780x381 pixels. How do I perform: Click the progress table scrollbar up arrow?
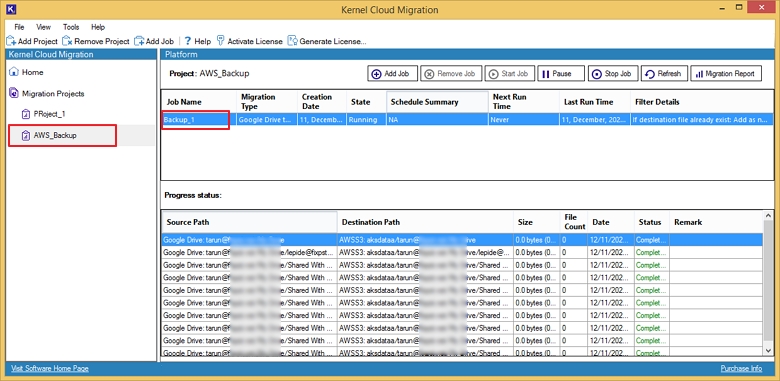pyautogui.click(x=769, y=216)
